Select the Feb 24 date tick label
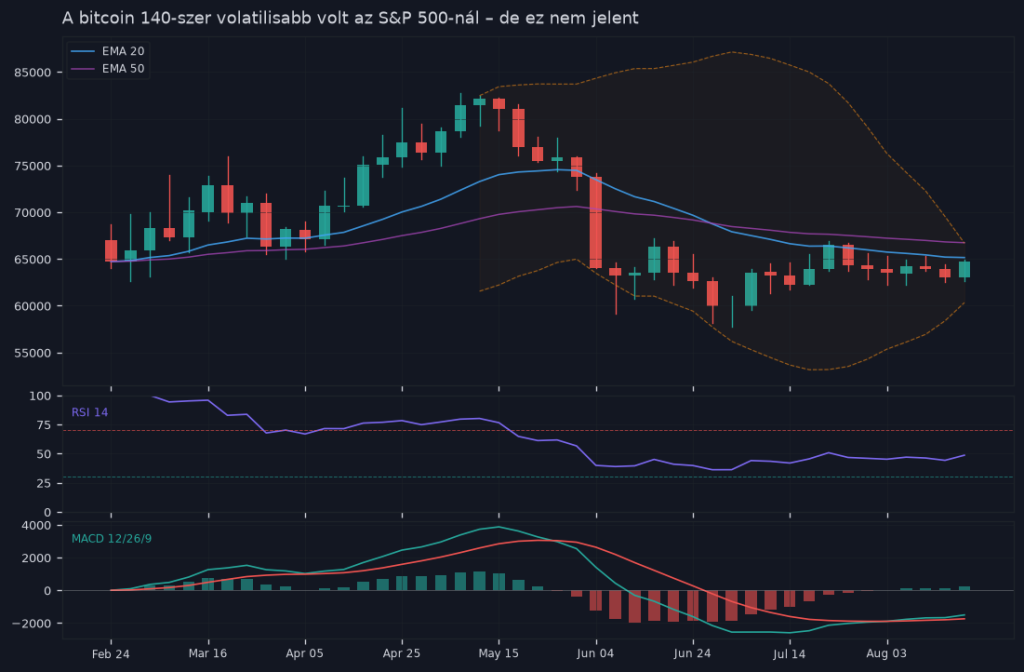The height and width of the screenshot is (672, 1024). (110, 654)
